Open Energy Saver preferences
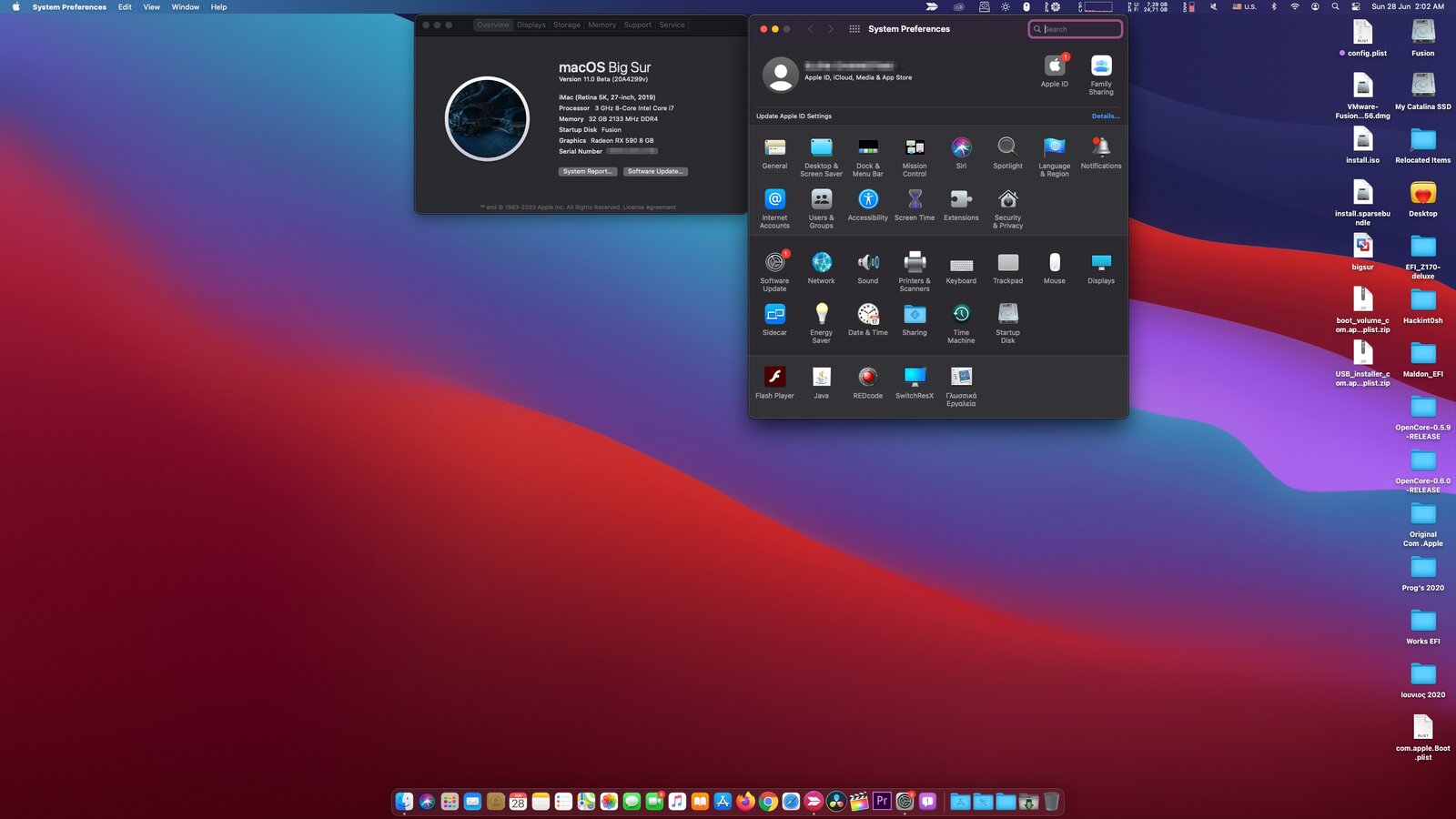This screenshot has height=819, width=1456. (821, 314)
